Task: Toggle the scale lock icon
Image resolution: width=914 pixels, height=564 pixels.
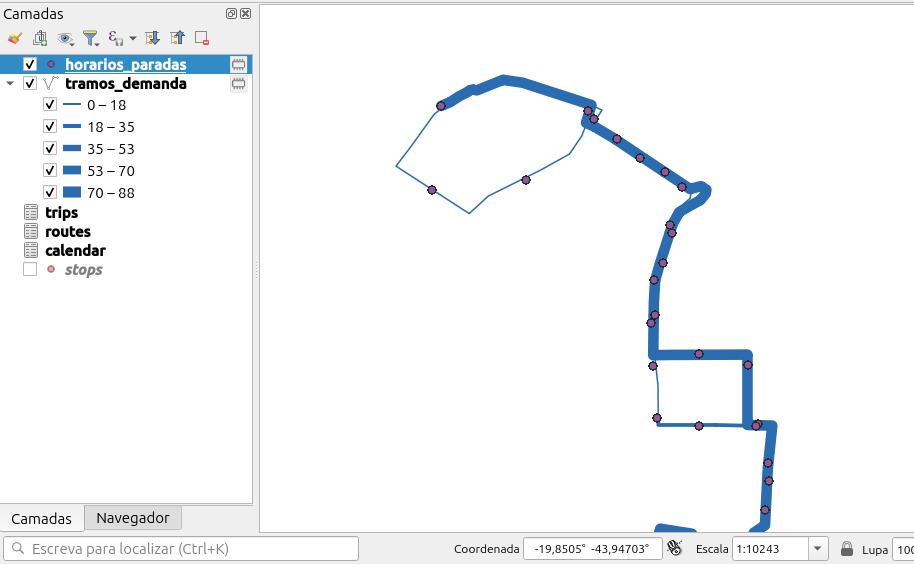Action: pyautogui.click(x=847, y=549)
